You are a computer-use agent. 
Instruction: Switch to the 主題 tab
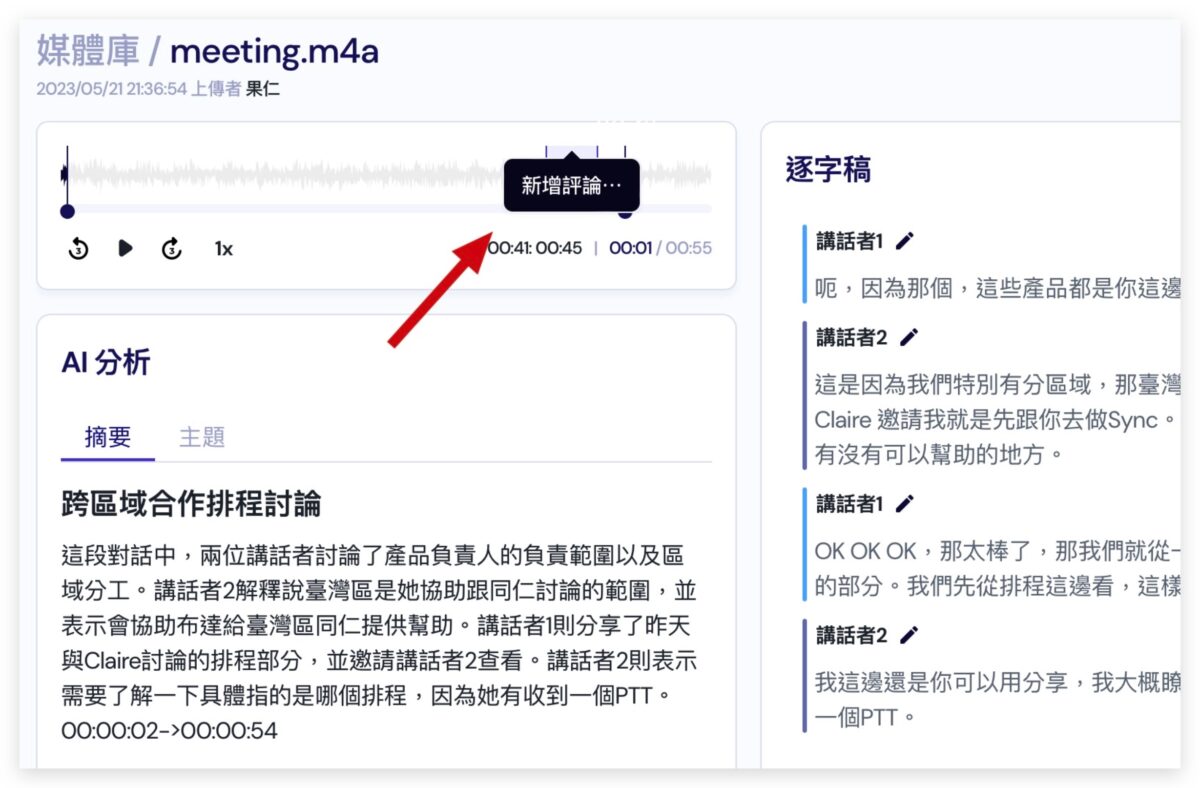[x=202, y=437]
